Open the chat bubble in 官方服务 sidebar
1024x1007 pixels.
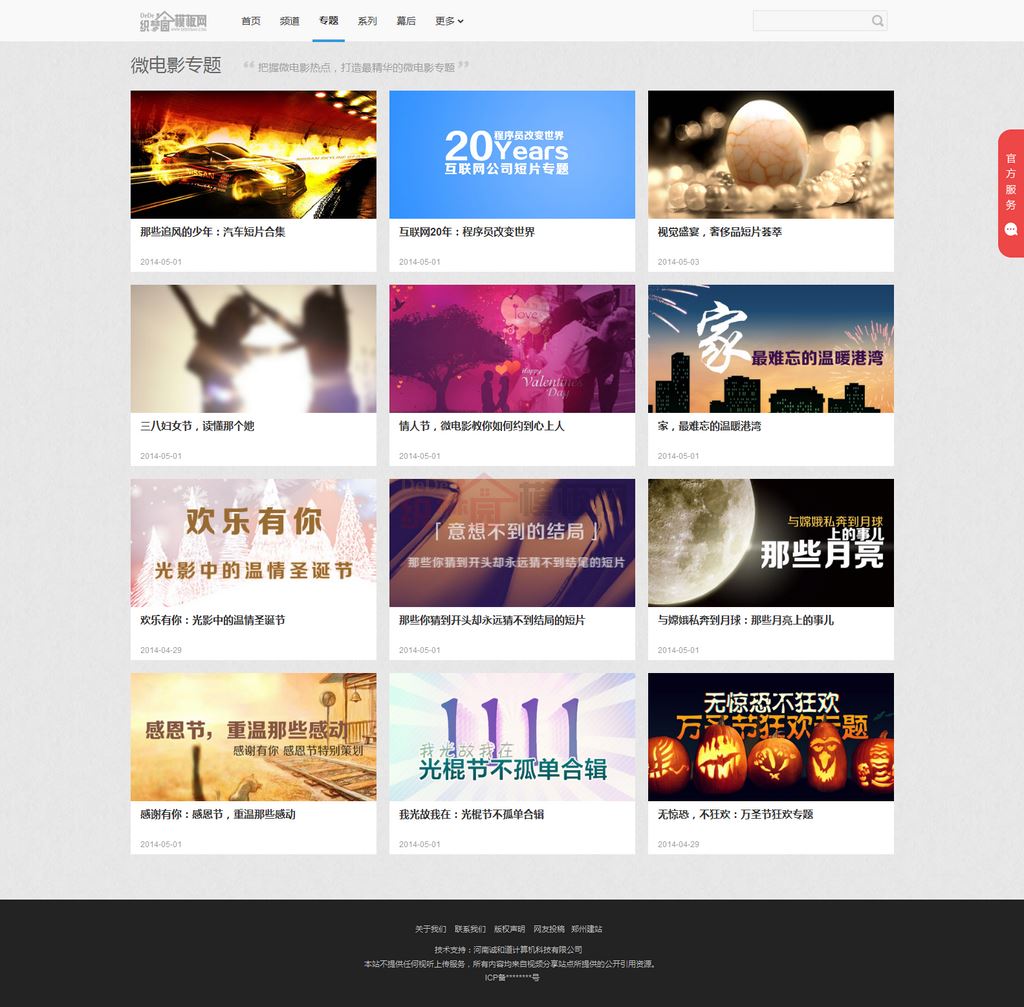[x=1010, y=230]
